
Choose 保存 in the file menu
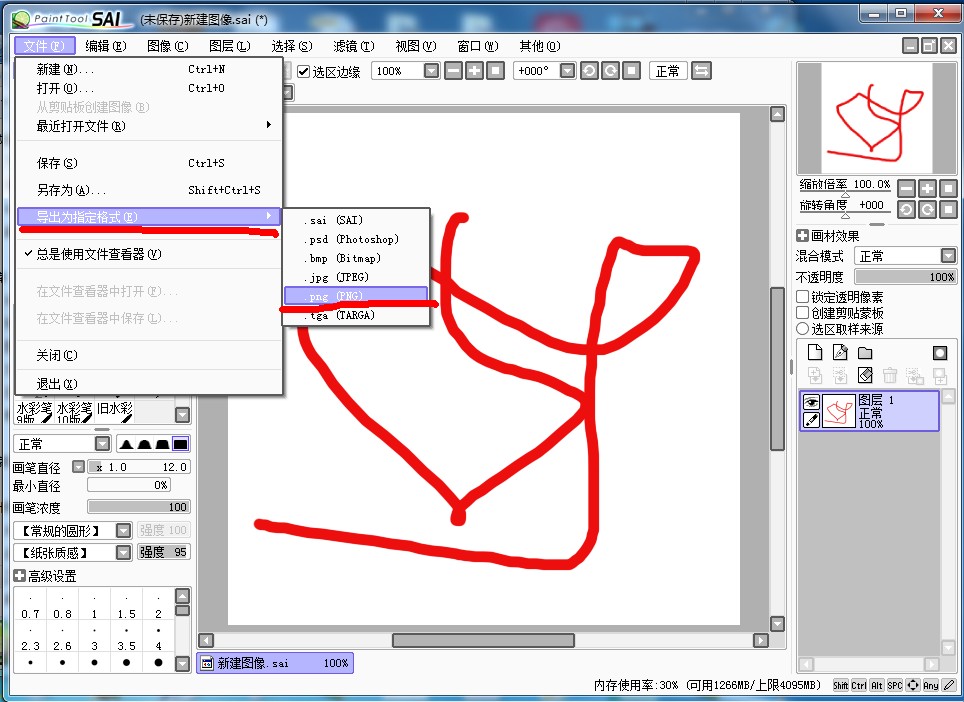click(x=149, y=163)
